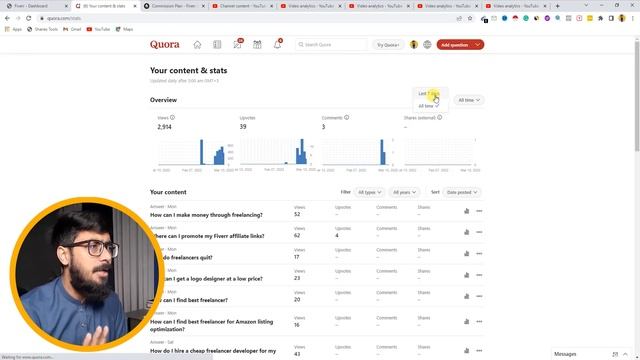
Task: Open the 'find best freelancer for Amazon listing' answer
Action: pyautogui.click(x=211, y=325)
